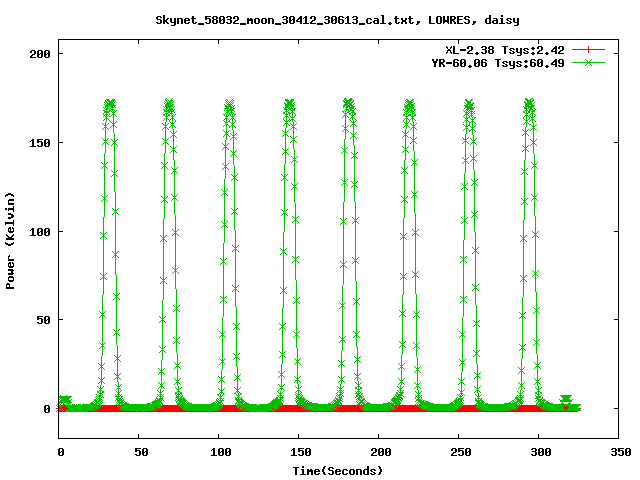Click the red legend line sample
This screenshot has width=640, height=480.
pos(588,50)
